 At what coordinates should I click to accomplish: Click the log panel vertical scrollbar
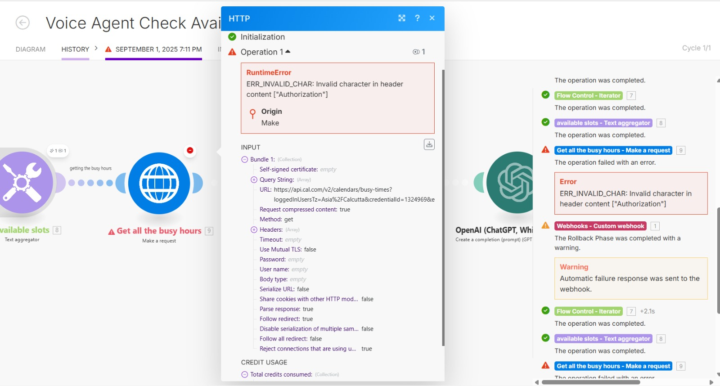tap(718, 261)
